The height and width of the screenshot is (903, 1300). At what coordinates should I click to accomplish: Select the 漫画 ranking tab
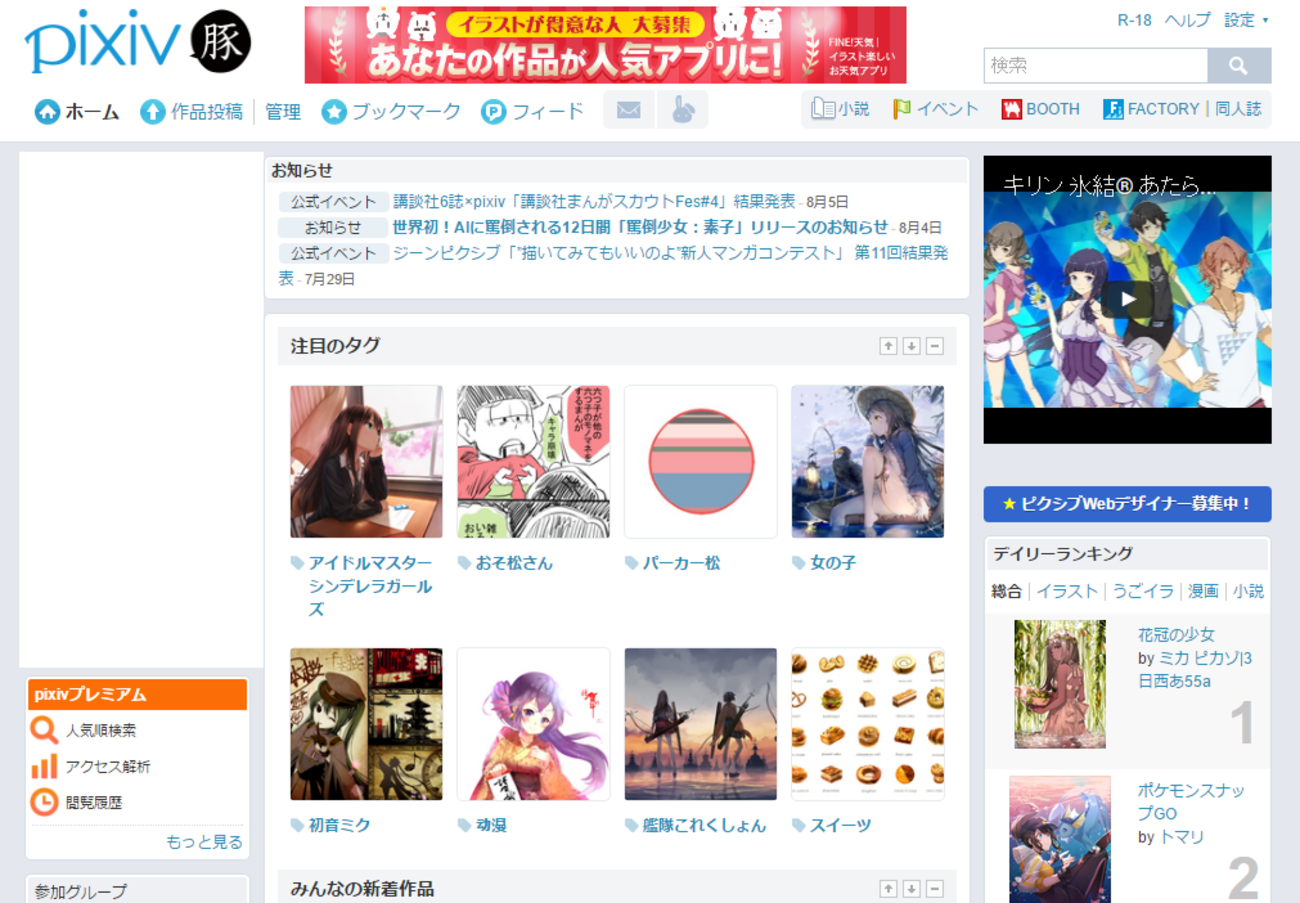pos(1203,591)
